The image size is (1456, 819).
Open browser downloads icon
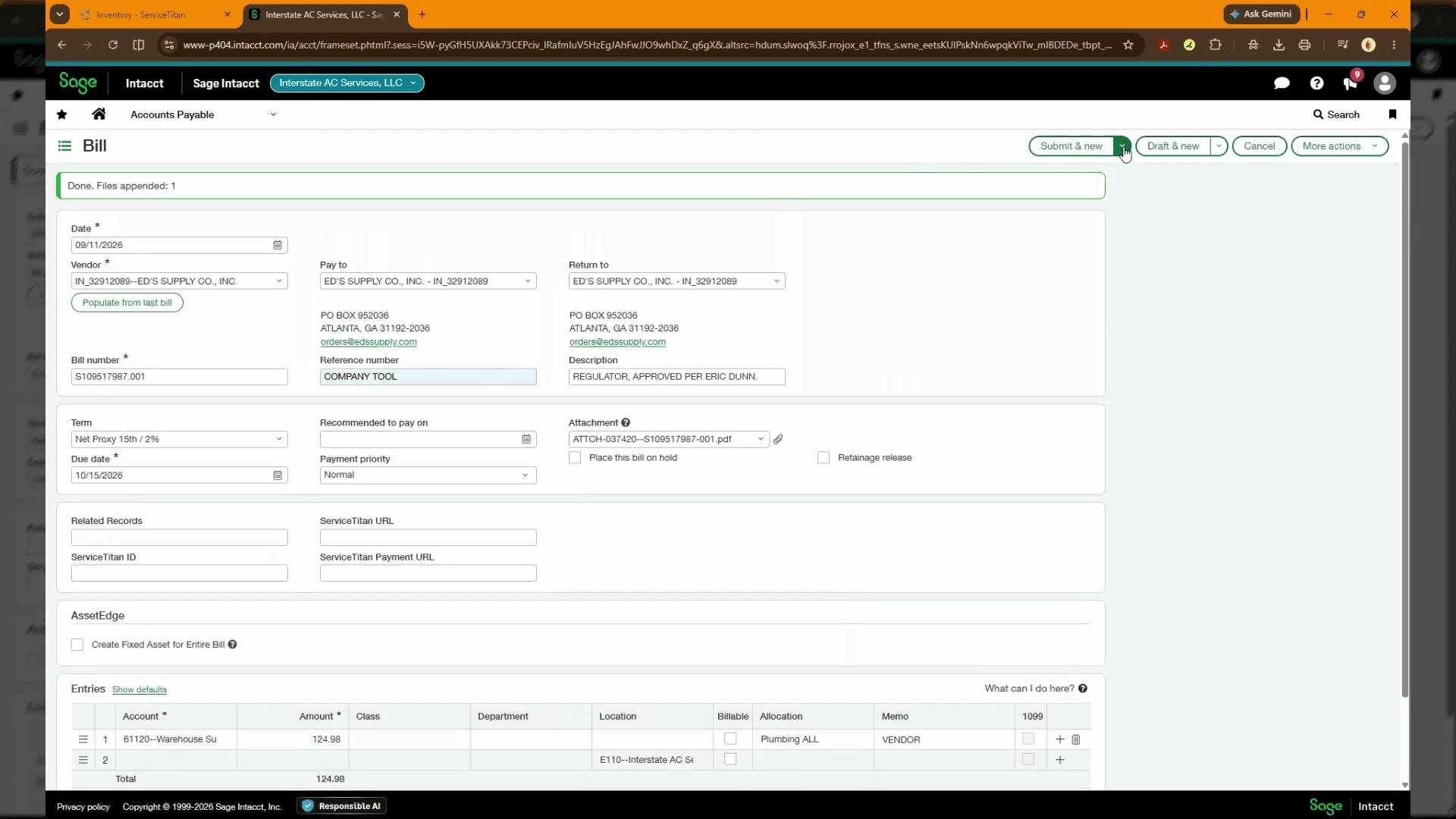coord(1279,45)
